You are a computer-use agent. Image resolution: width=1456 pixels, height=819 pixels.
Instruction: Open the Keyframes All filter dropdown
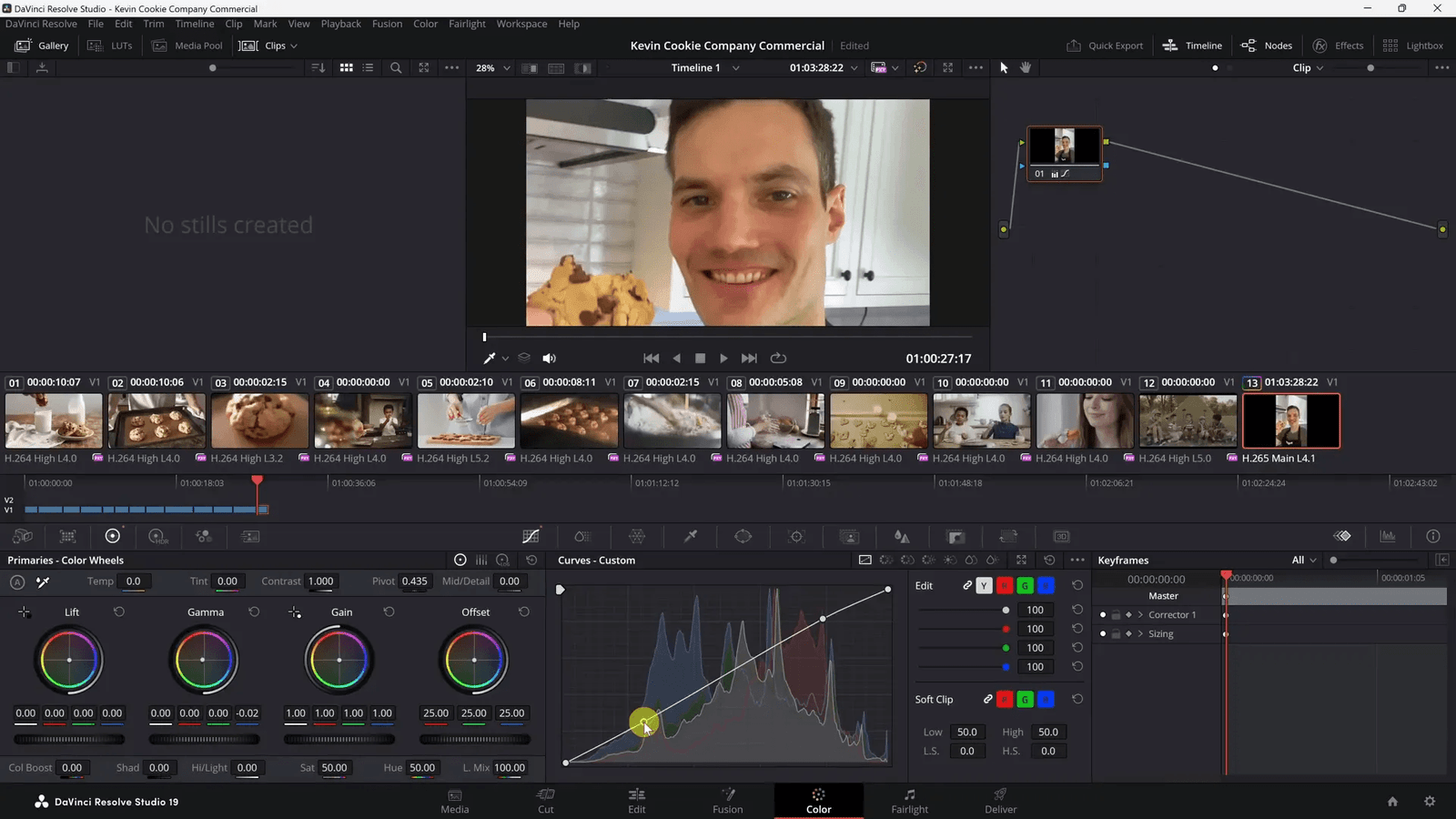pyautogui.click(x=1304, y=561)
